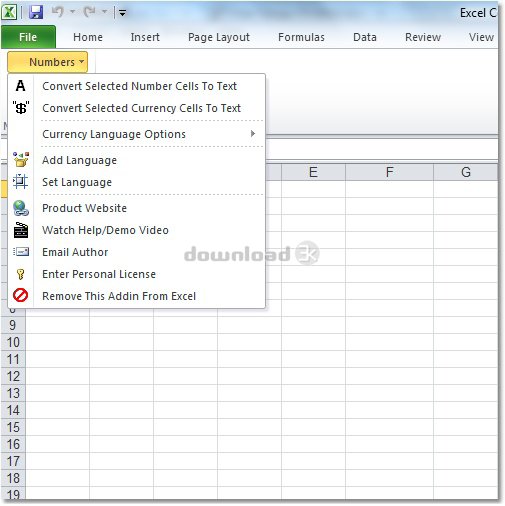Click the Undo arrow icon
505x506 pixels.
58,12
